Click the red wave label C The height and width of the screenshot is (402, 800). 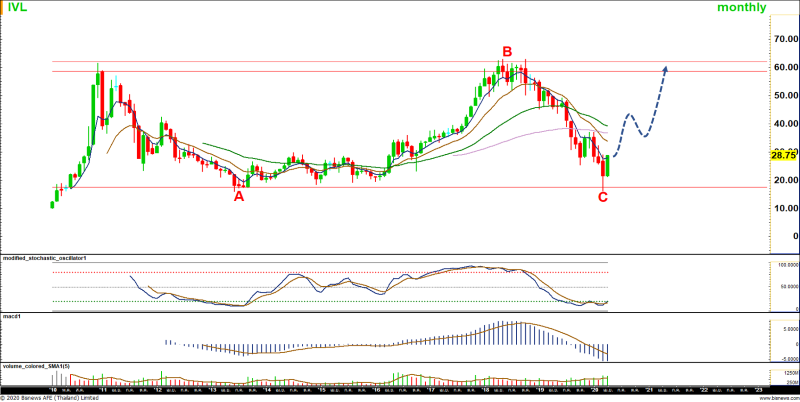603,197
